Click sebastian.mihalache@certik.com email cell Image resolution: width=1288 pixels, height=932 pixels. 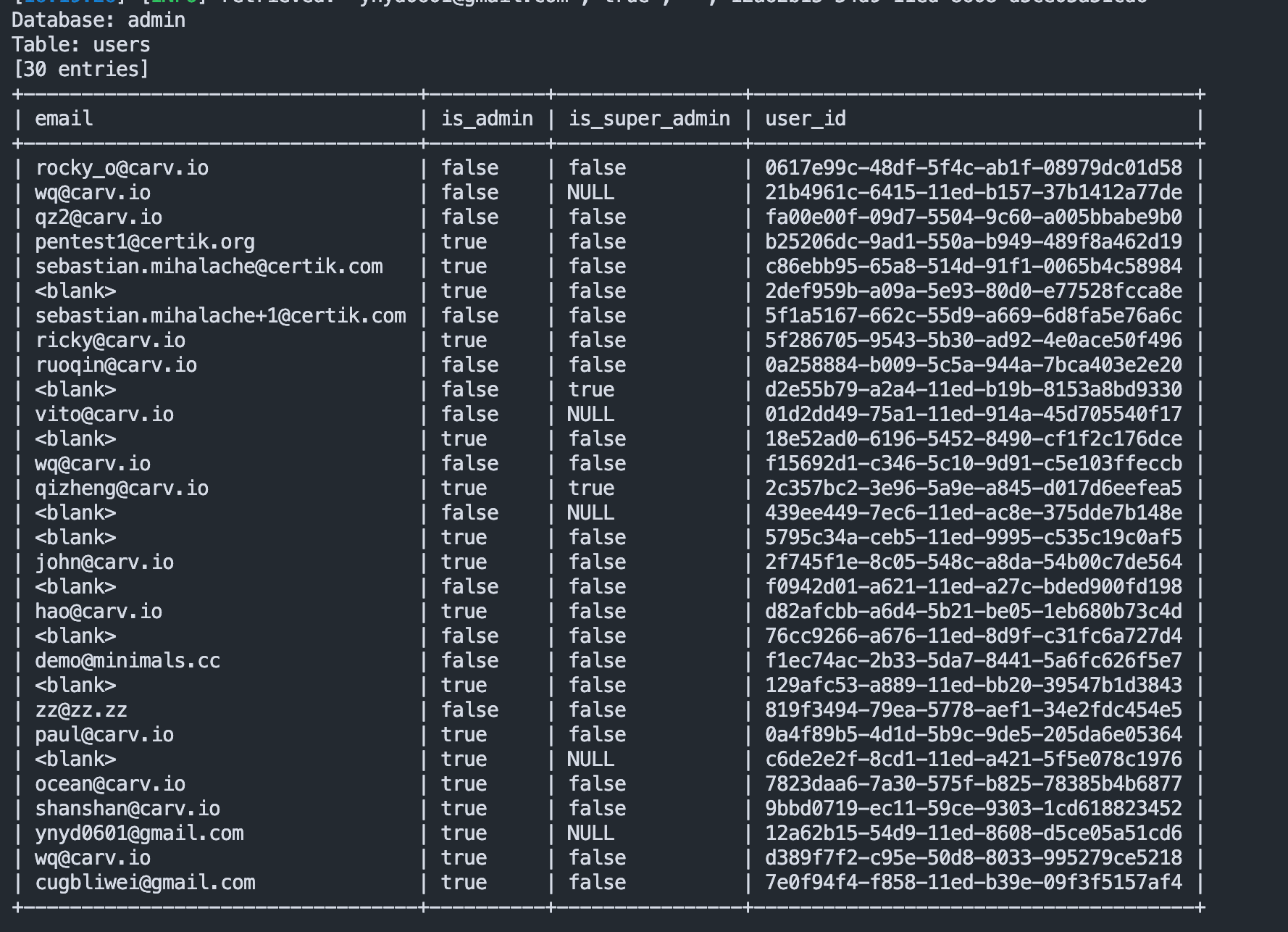pos(209,267)
